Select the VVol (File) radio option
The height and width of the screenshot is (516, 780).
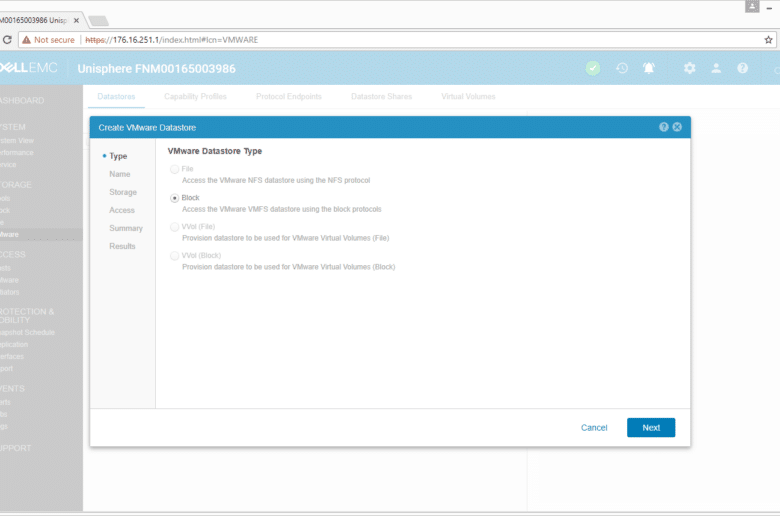174,227
